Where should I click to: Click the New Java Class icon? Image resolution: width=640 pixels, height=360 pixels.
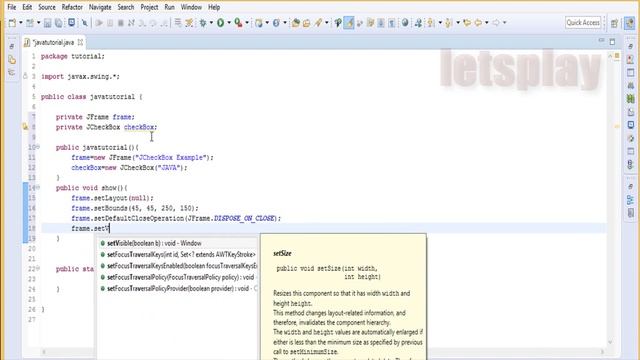[x=276, y=23]
